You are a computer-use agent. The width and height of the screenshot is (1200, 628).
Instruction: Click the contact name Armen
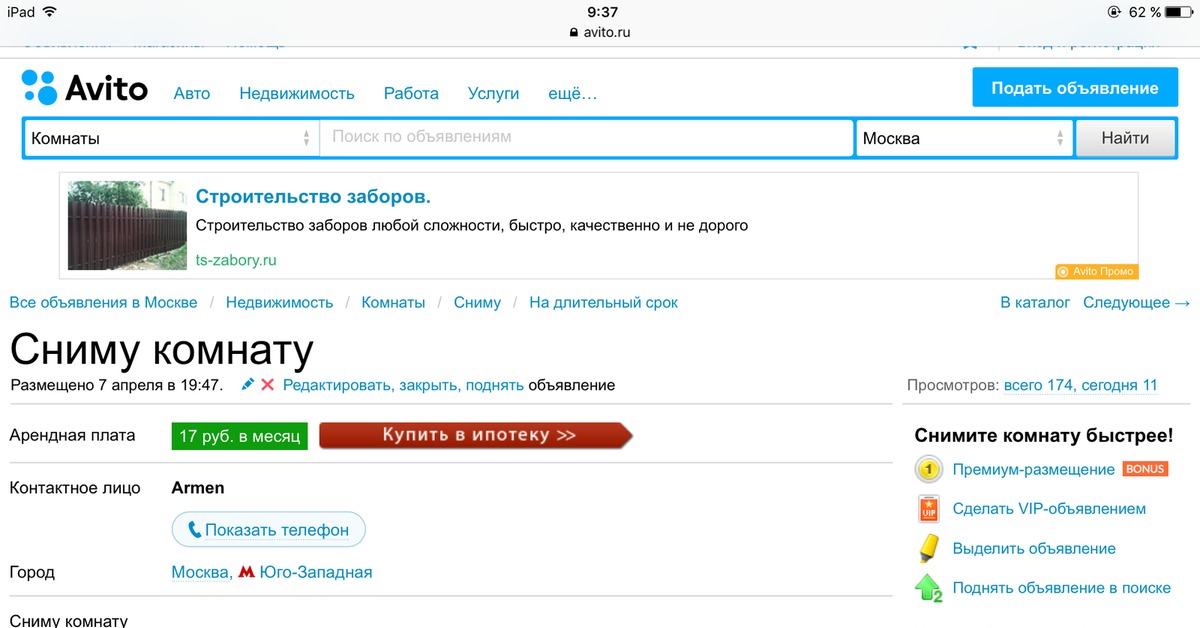pos(198,488)
